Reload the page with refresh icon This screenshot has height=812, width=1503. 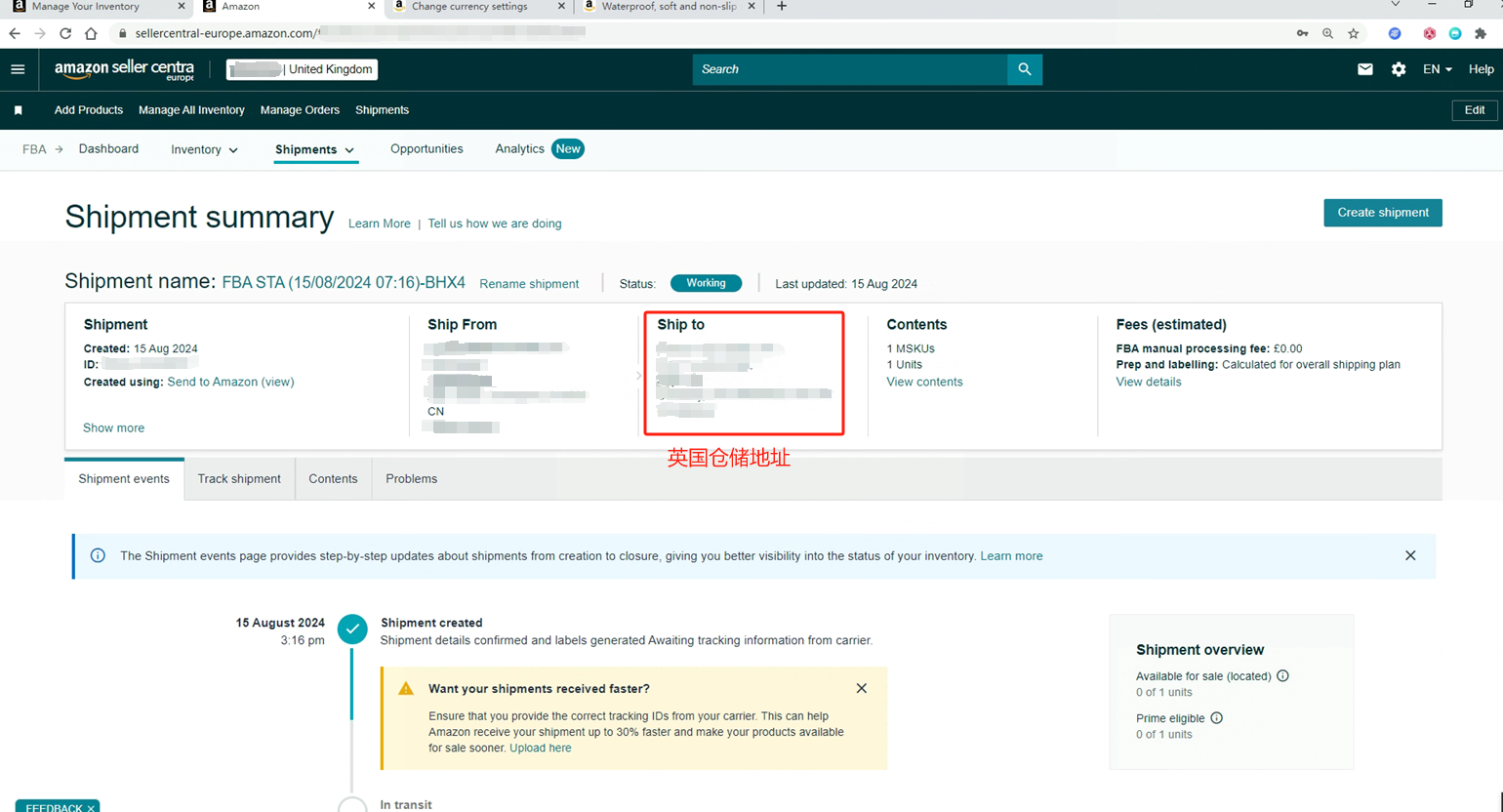[65, 33]
